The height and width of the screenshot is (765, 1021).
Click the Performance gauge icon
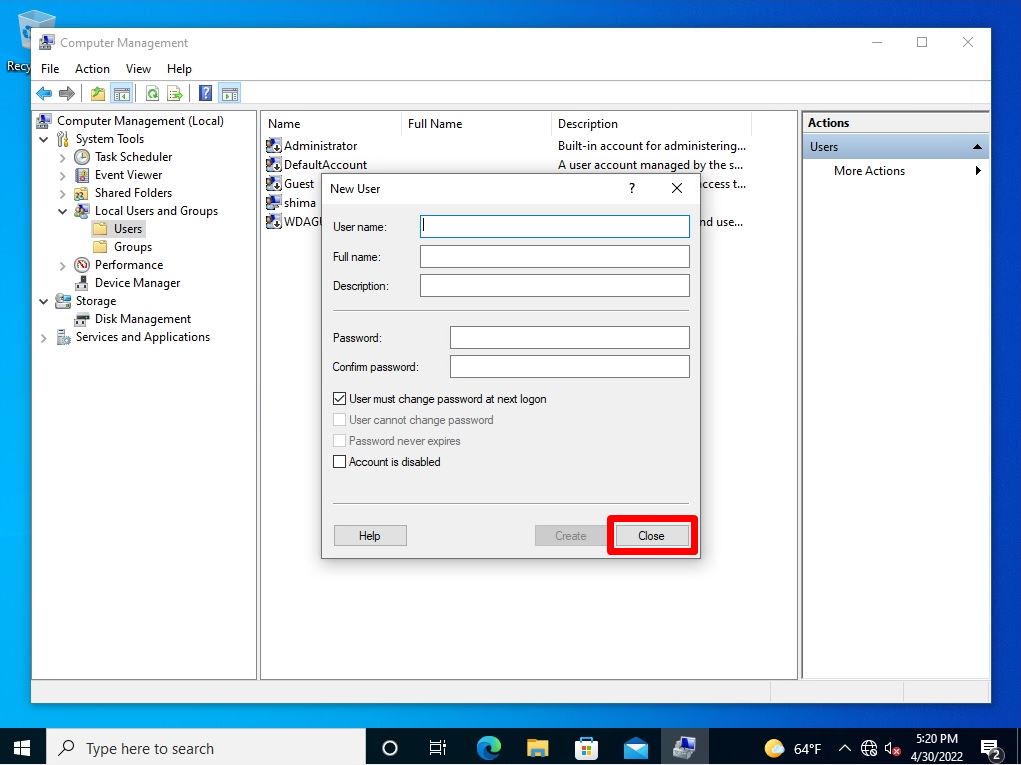pos(82,265)
